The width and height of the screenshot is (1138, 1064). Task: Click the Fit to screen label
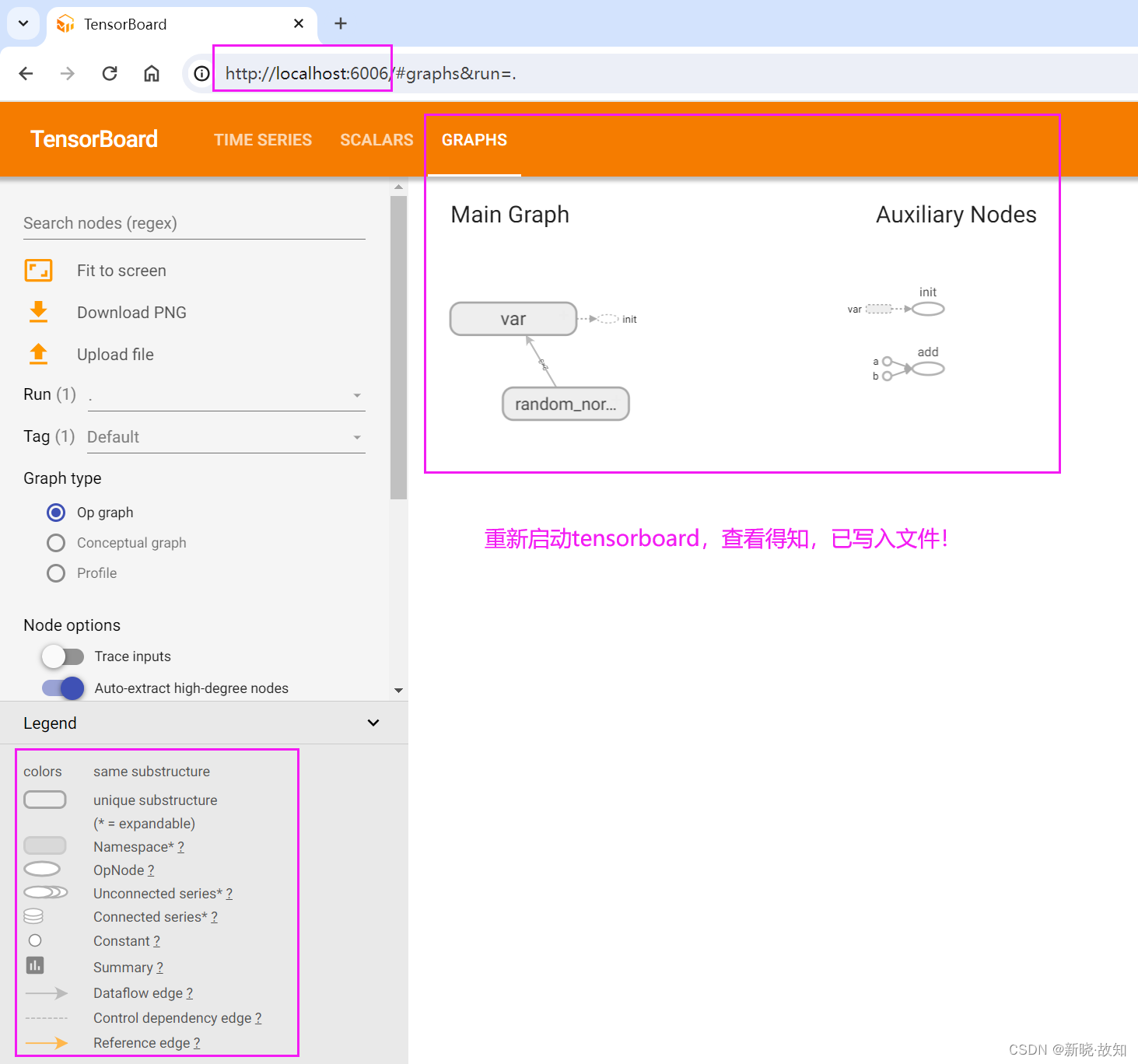pyautogui.click(x=121, y=271)
